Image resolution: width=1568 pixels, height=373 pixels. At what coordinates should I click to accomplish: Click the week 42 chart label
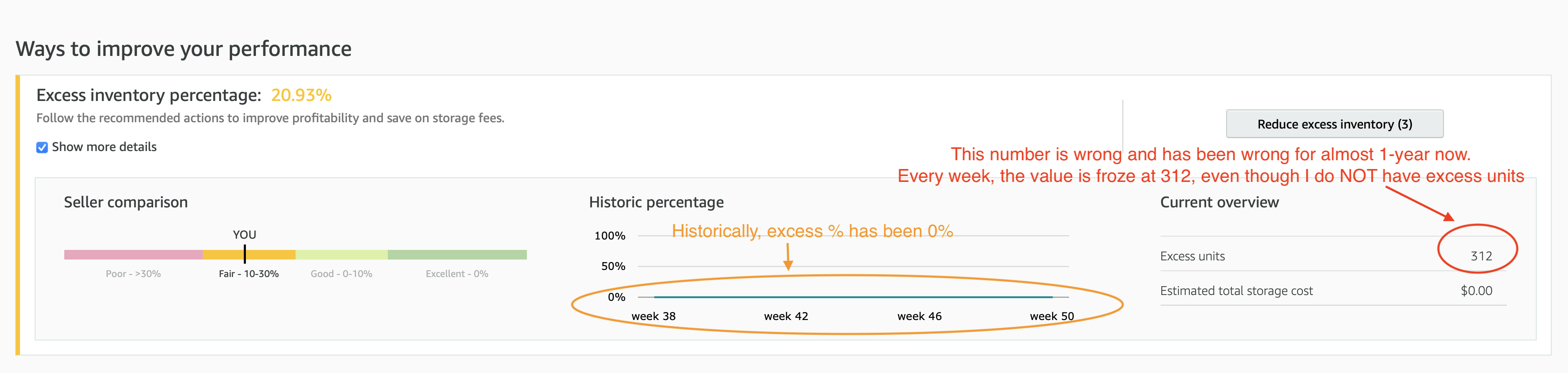[786, 316]
